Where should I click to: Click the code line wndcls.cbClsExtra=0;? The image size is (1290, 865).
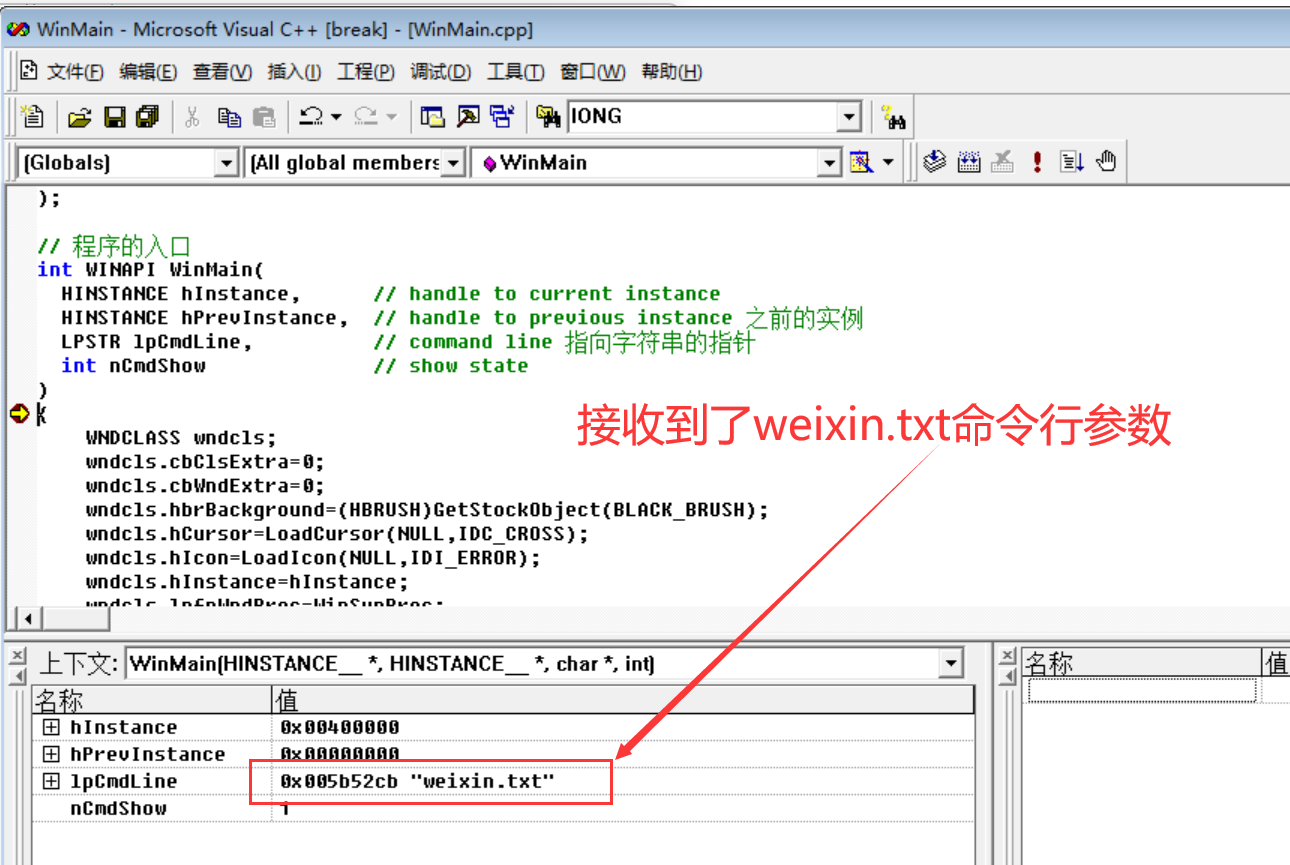point(205,462)
